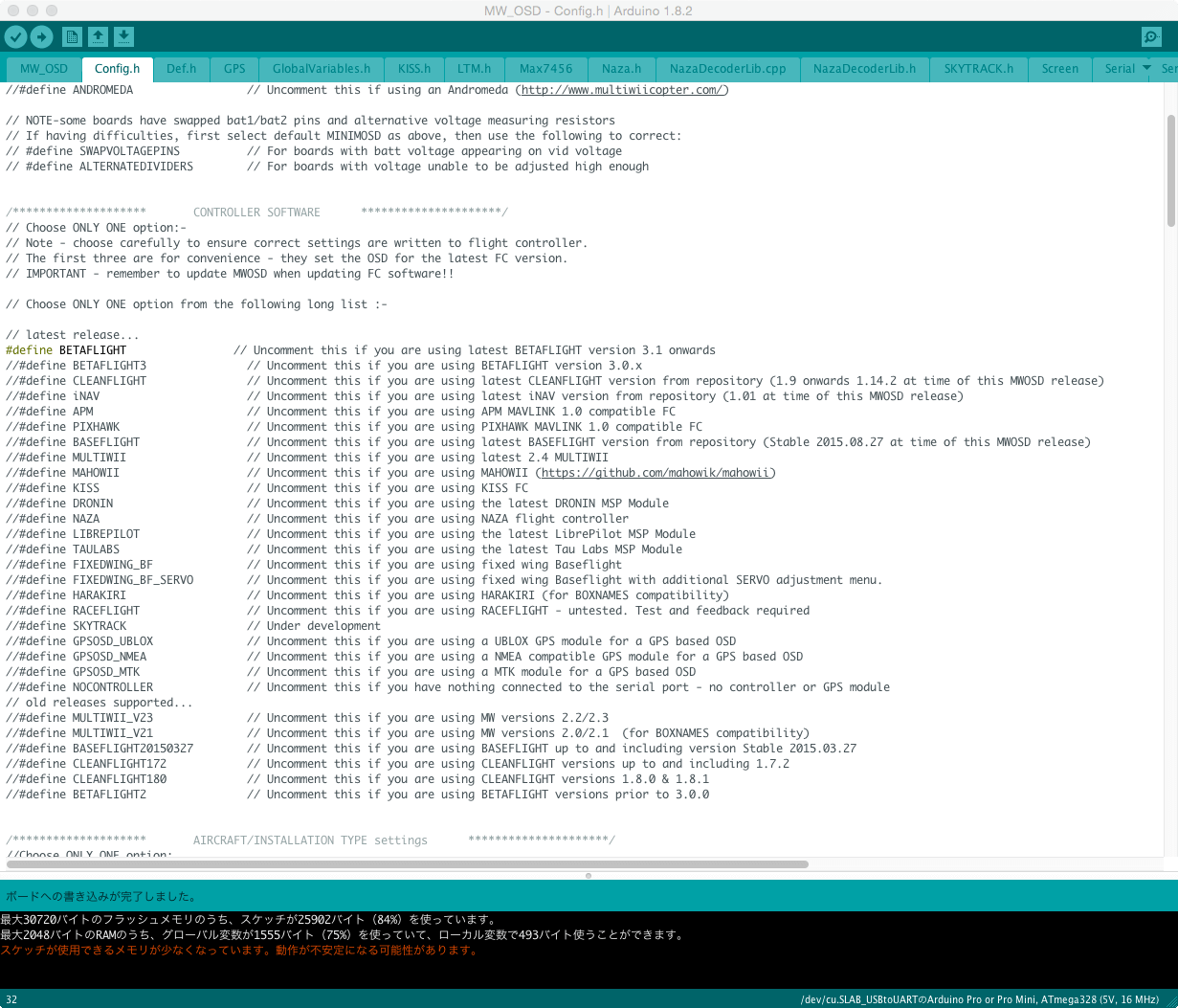
Task: Click the '//#define MULTIWII_V21' line
Action: (407, 733)
